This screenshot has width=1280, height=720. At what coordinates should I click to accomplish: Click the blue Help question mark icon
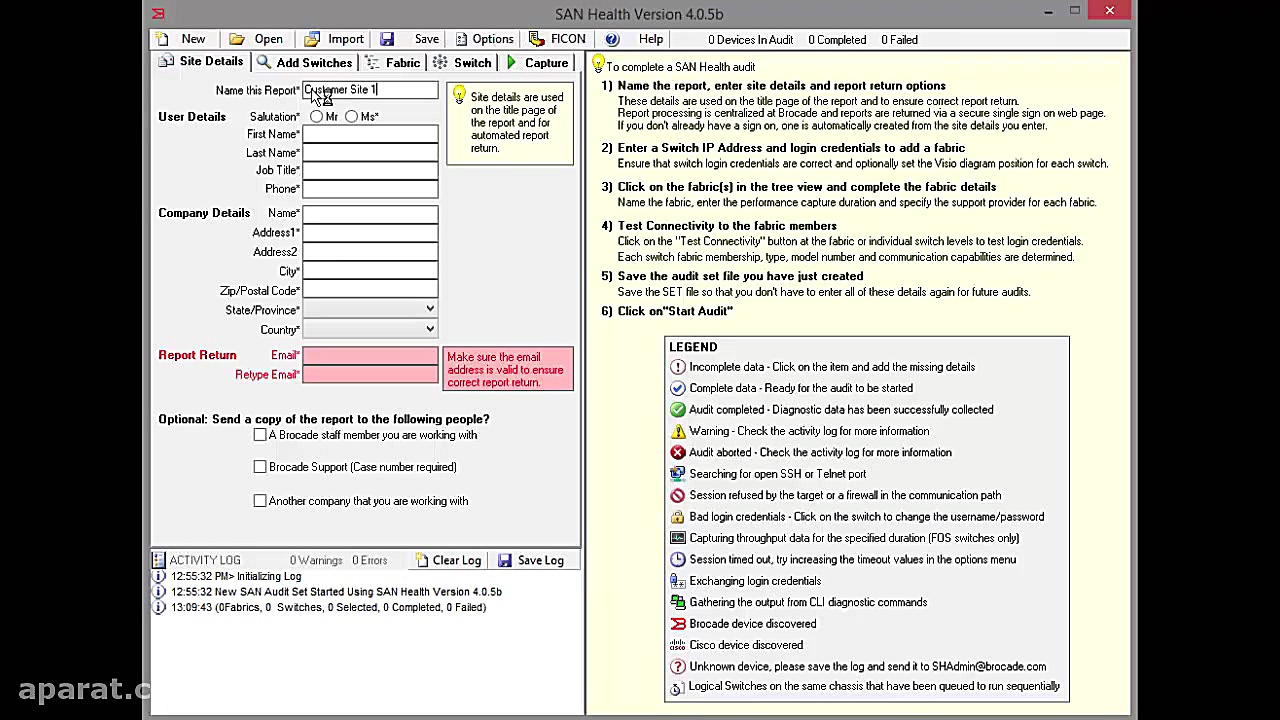pos(612,39)
